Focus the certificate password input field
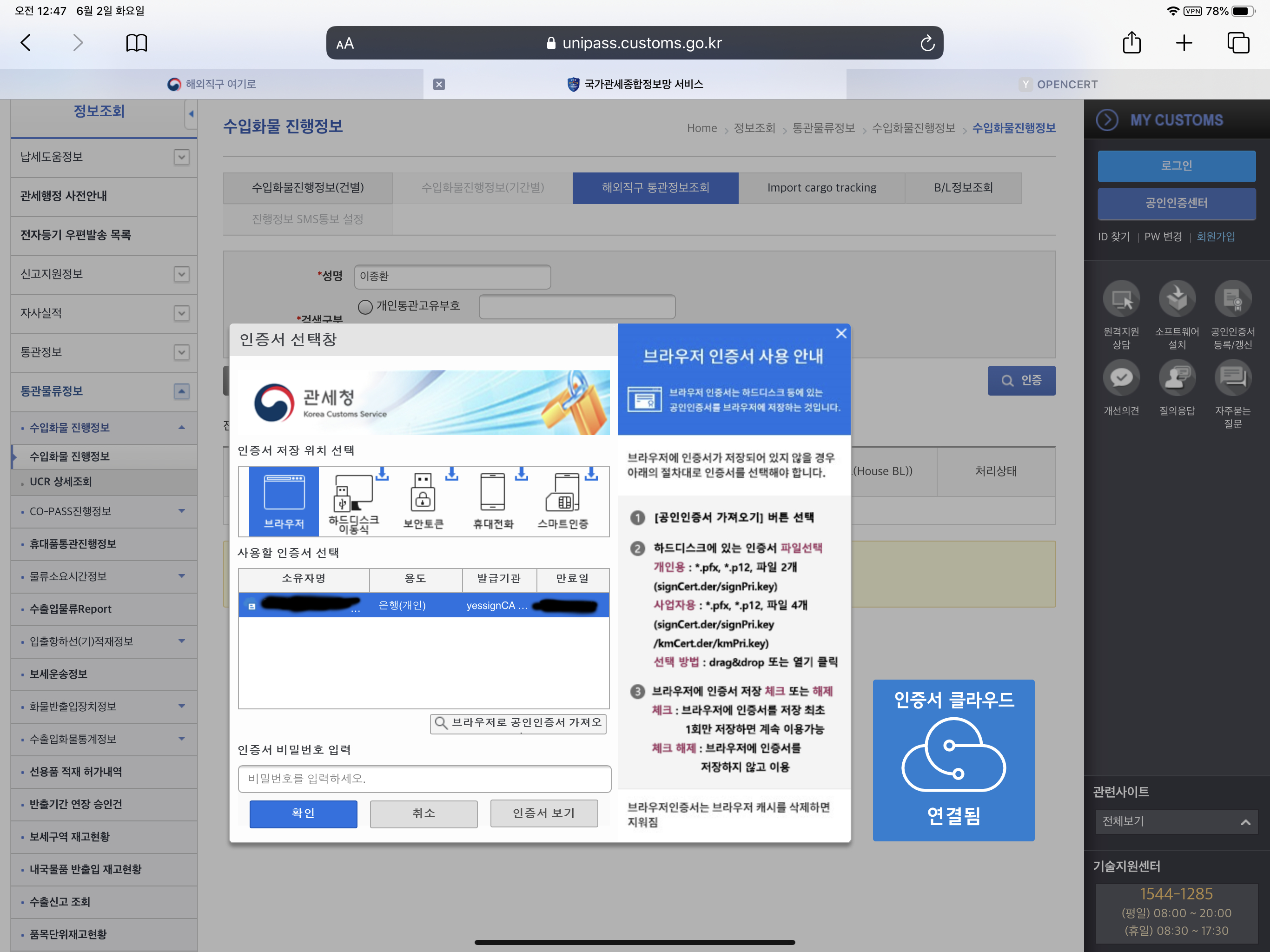 coord(423,779)
